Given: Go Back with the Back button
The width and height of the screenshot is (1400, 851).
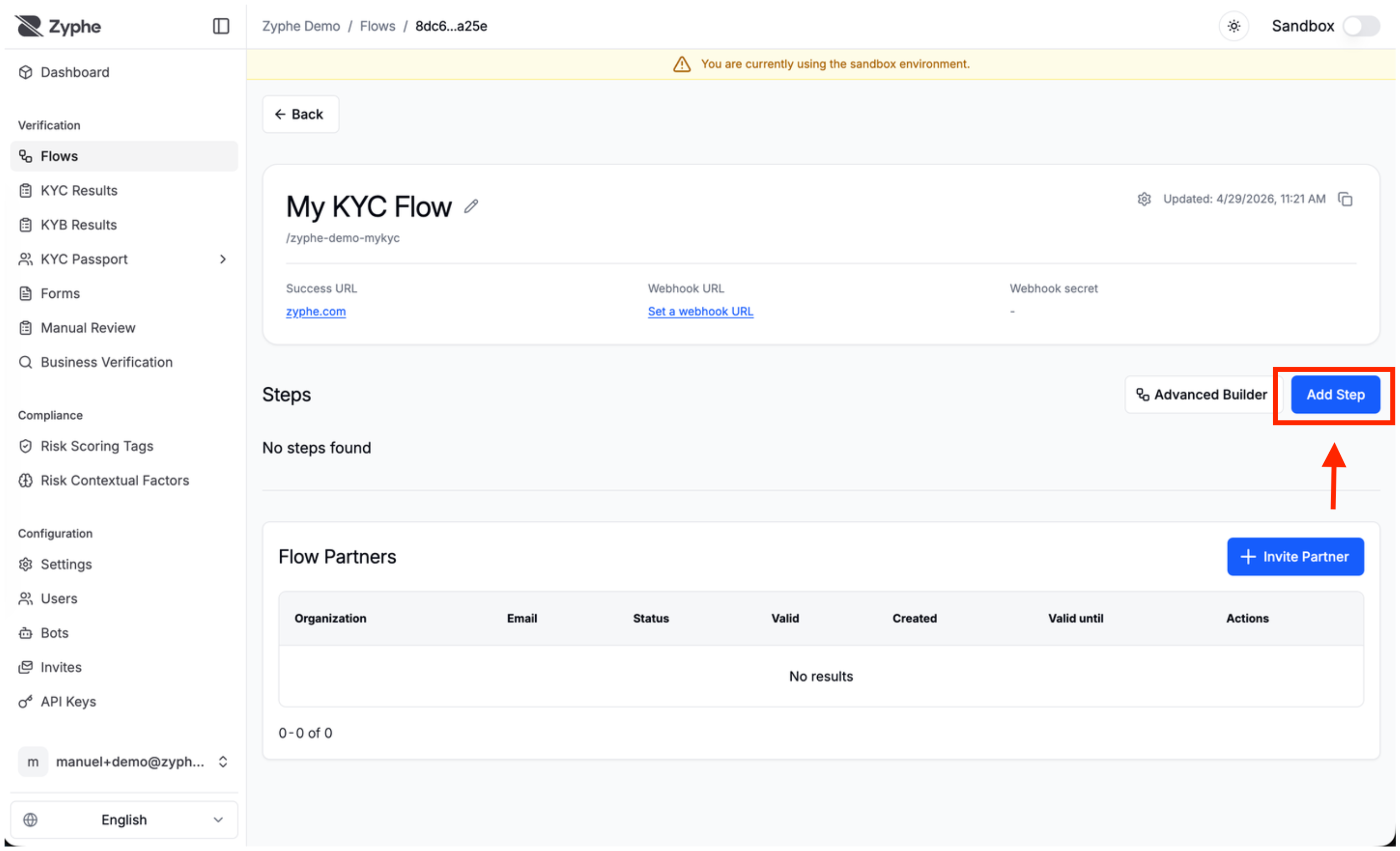Looking at the screenshot, I should click(301, 114).
